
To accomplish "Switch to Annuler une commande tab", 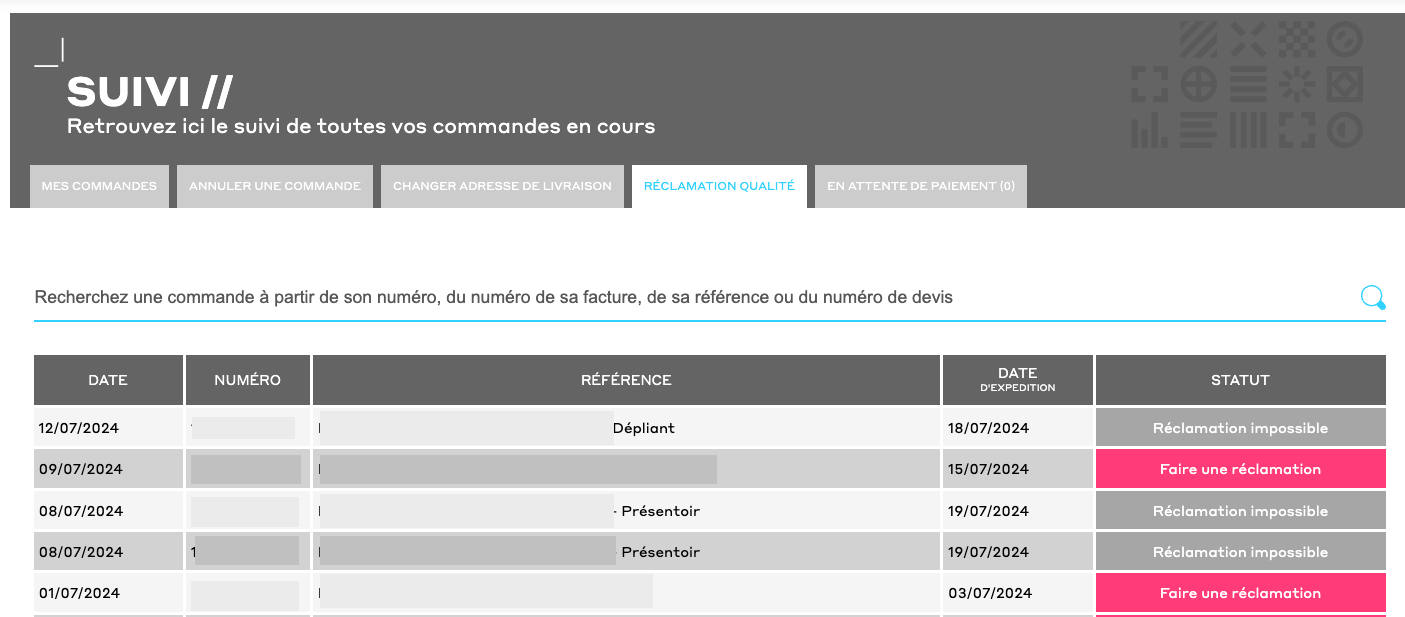I will pos(275,186).
